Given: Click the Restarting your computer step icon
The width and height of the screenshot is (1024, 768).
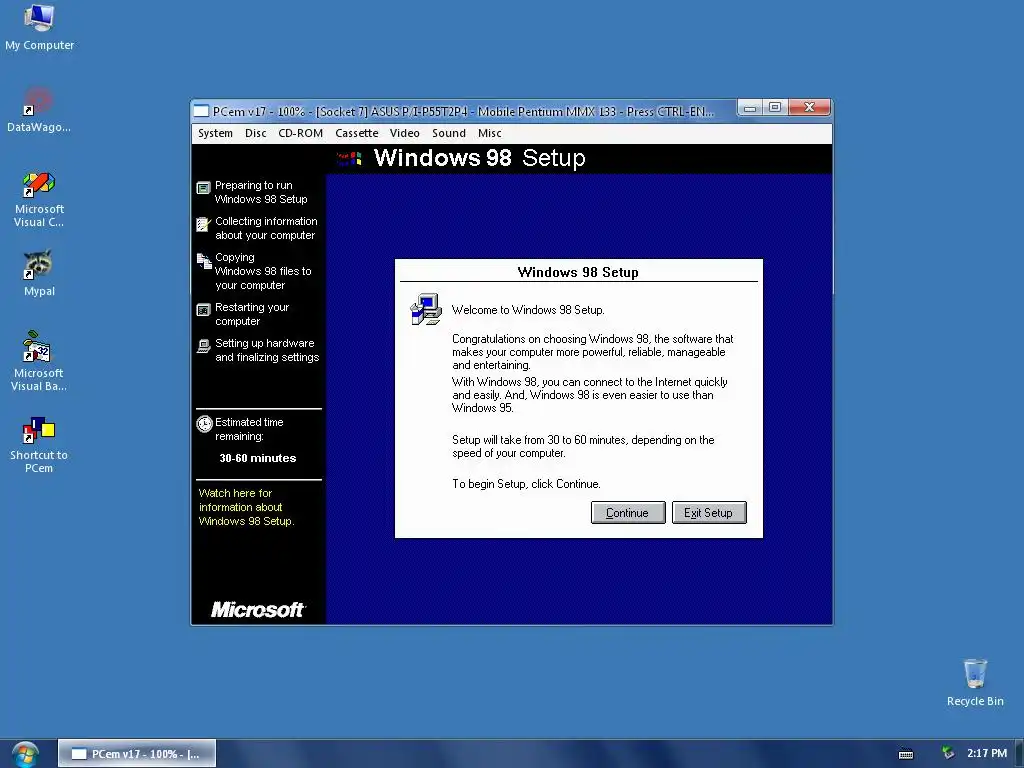Looking at the screenshot, I should tap(204, 310).
